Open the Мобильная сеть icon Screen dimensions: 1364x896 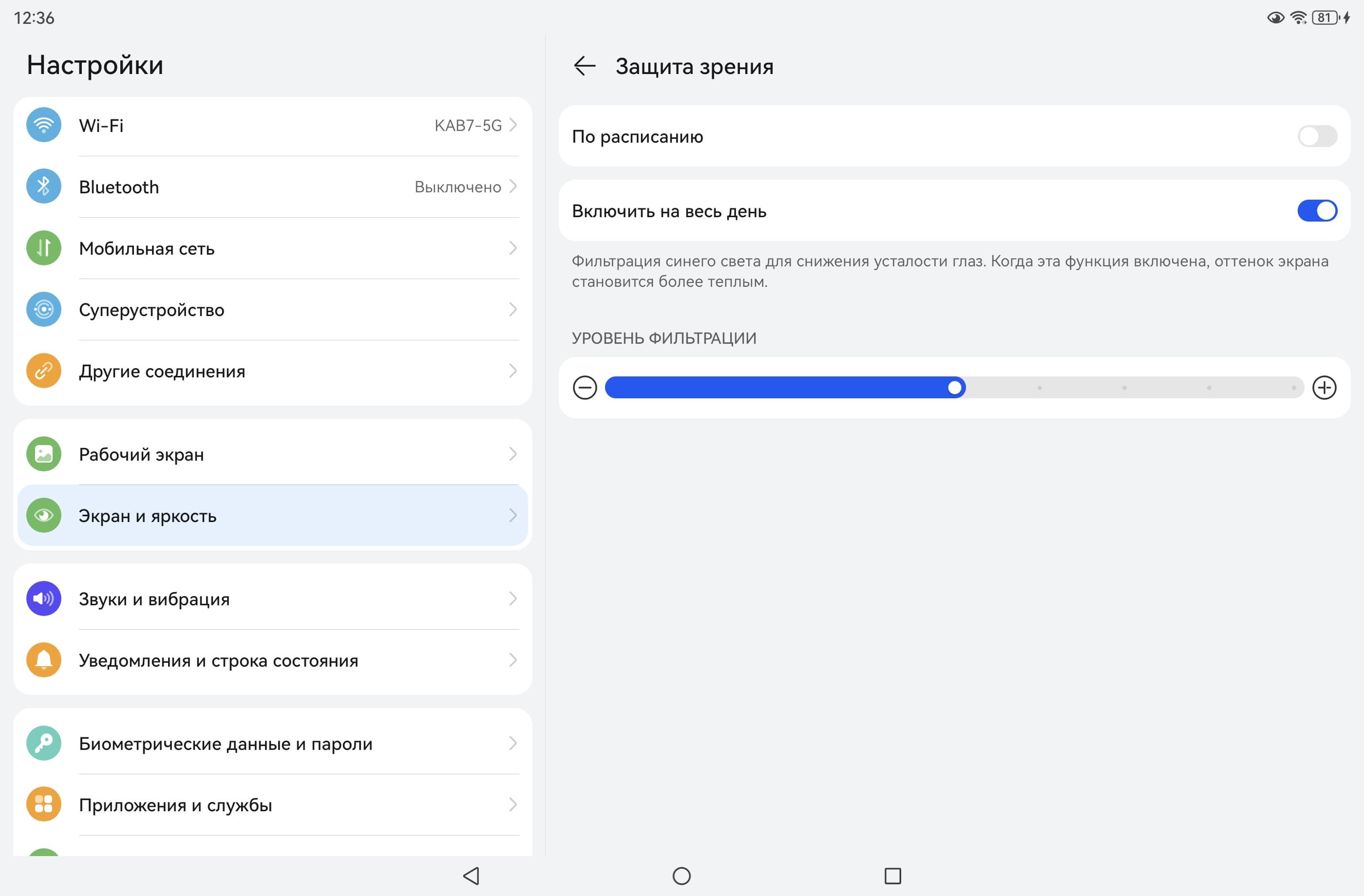[43, 248]
